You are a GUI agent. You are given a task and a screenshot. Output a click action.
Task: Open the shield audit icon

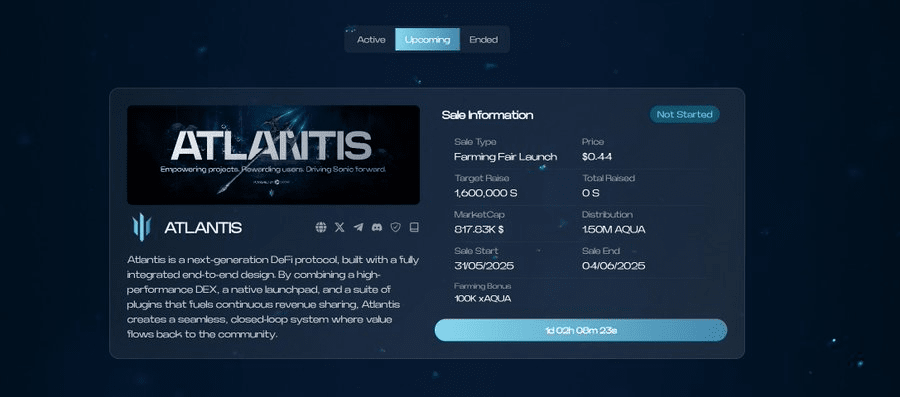coord(395,227)
